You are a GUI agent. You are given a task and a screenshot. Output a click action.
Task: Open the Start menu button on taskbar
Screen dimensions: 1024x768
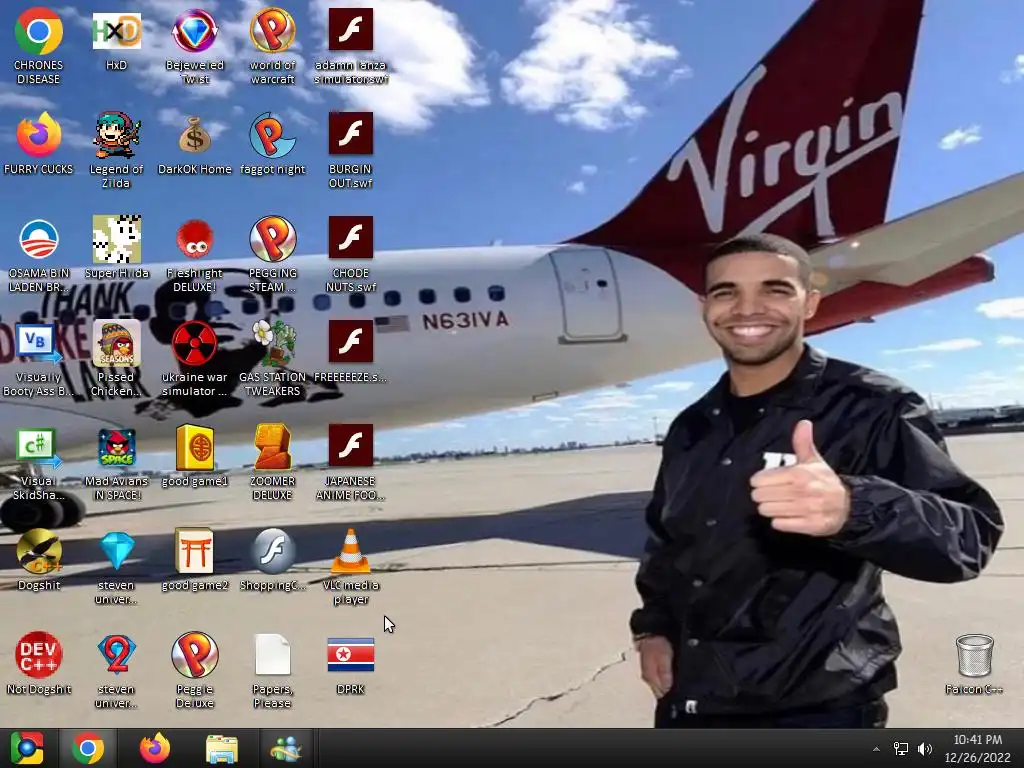[27, 748]
